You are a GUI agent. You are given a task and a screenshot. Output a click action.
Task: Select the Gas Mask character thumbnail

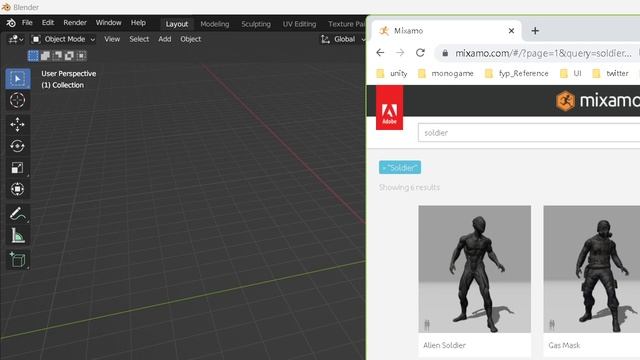[592, 269]
